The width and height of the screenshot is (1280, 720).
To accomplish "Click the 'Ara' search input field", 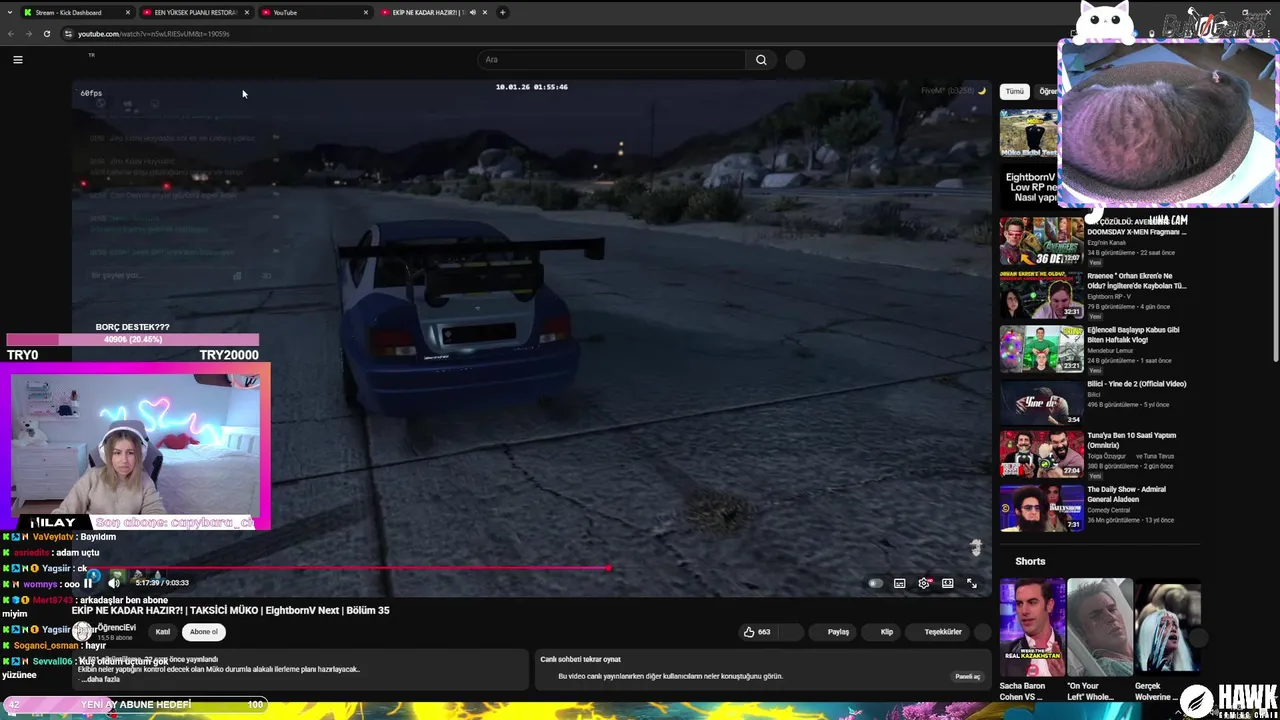I will 612,60.
